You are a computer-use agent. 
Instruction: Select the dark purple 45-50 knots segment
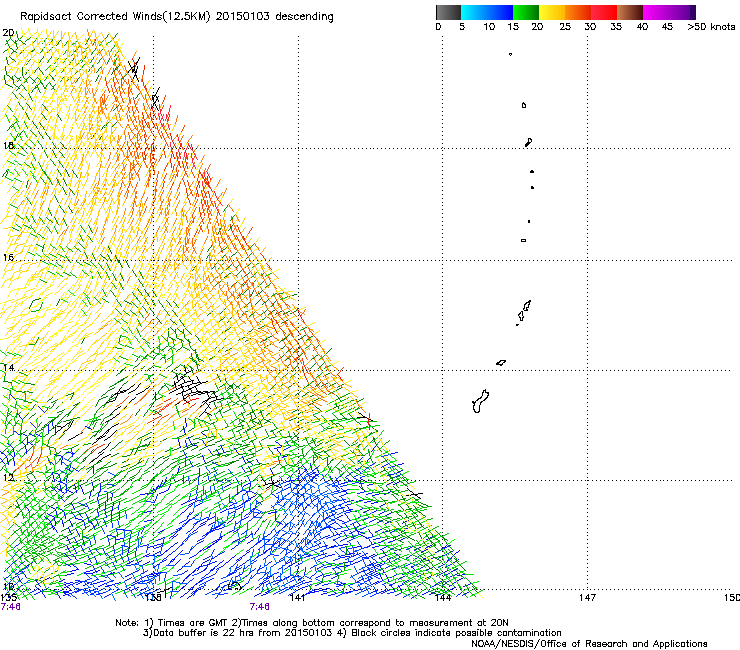pos(682,12)
